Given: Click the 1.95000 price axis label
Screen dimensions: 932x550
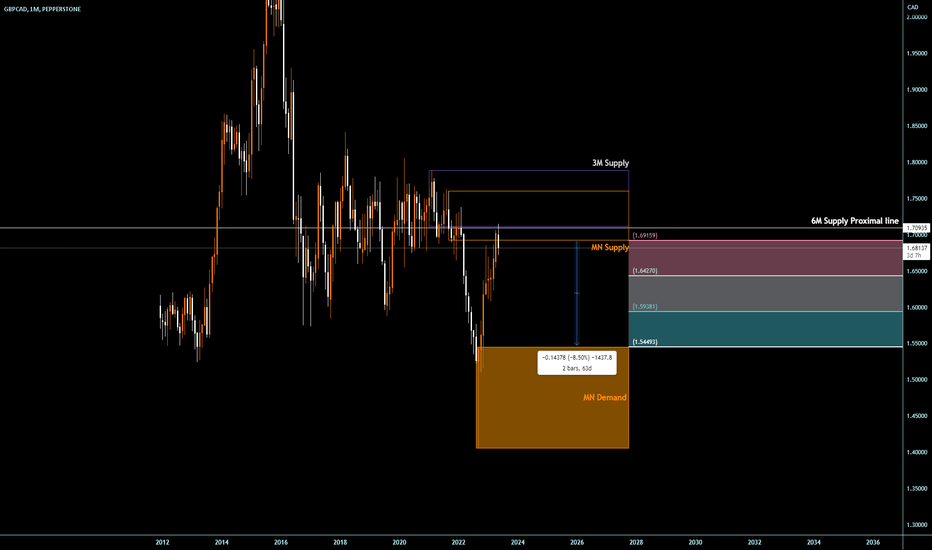Looking at the screenshot, I should click(917, 54).
